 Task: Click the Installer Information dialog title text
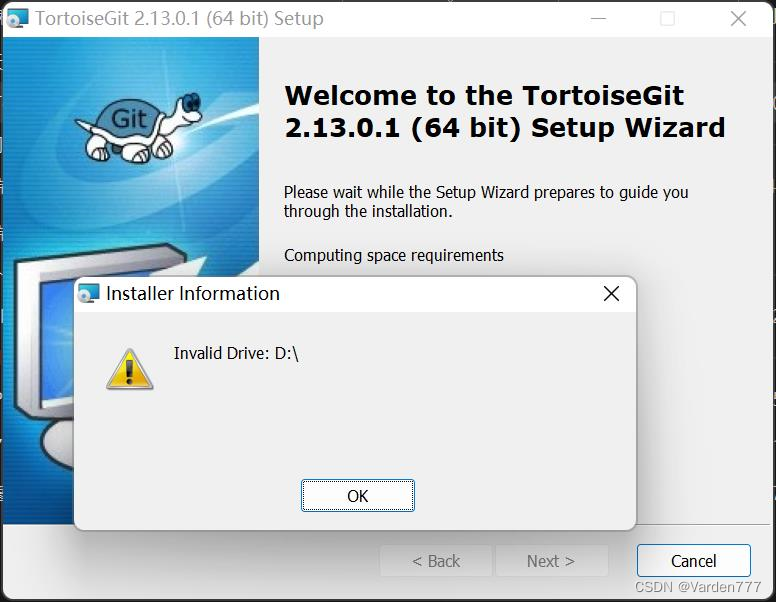pos(193,294)
